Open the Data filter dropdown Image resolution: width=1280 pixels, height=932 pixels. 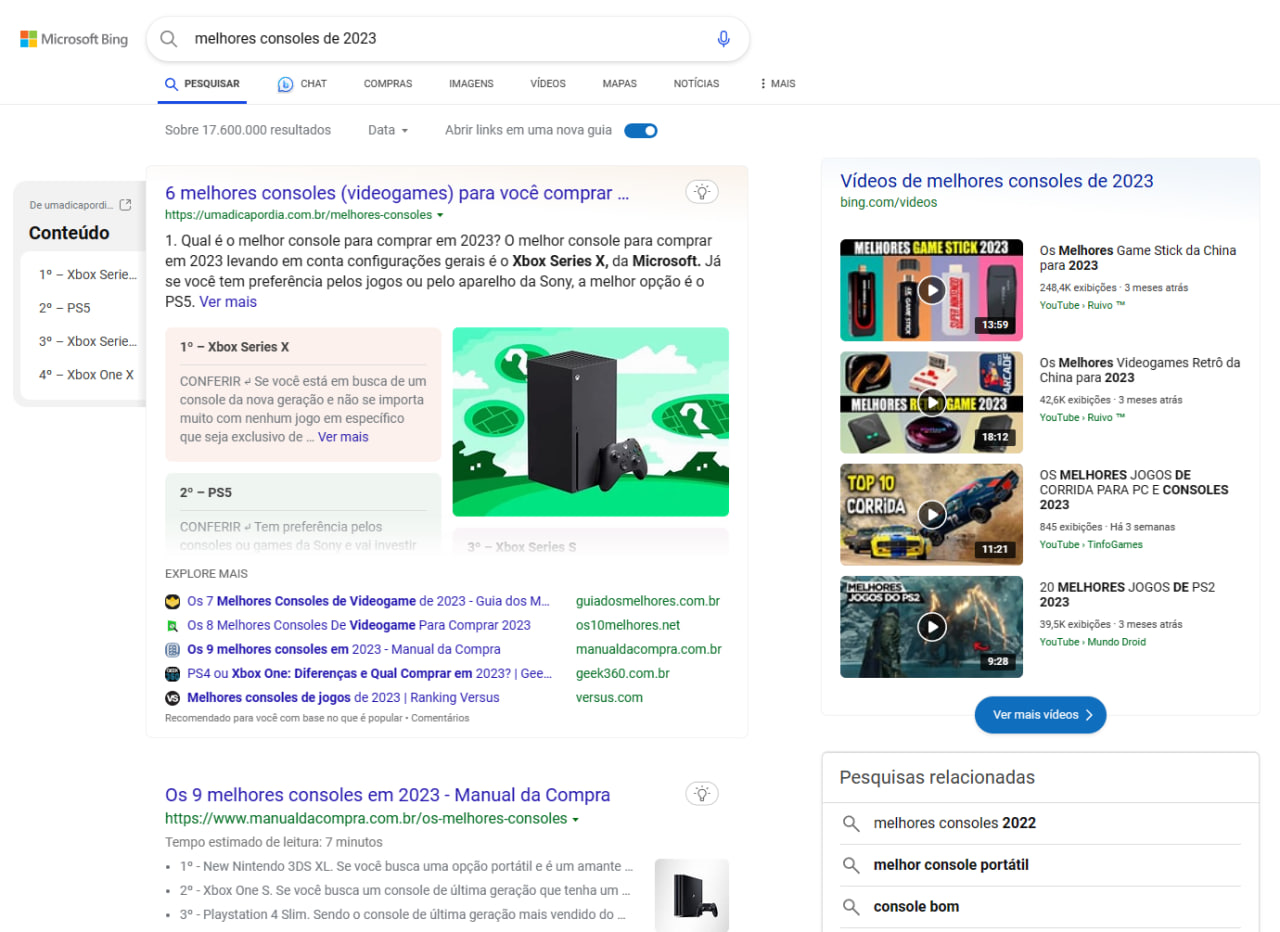[x=386, y=130]
